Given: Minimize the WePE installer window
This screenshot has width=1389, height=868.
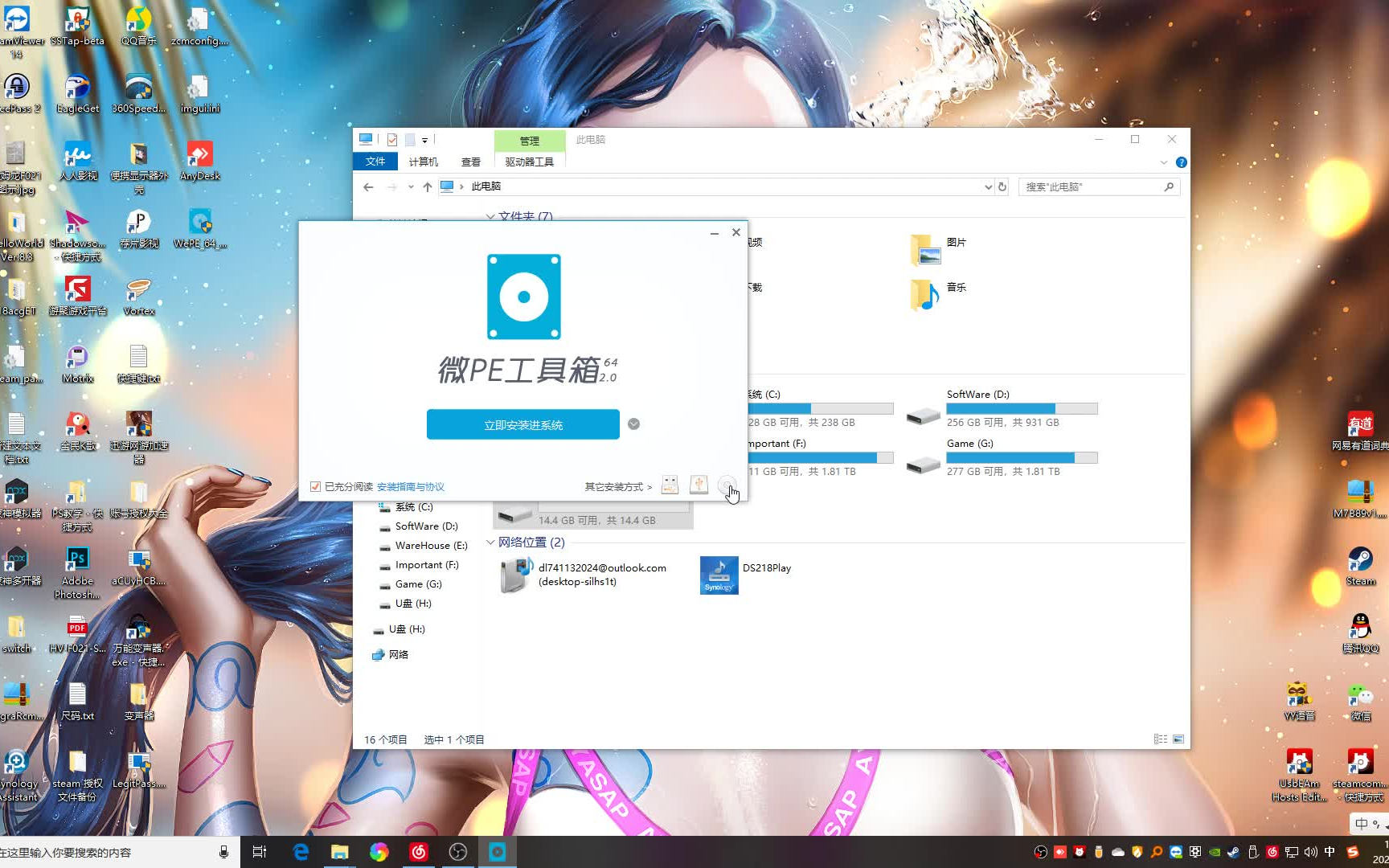Looking at the screenshot, I should click(714, 233).
